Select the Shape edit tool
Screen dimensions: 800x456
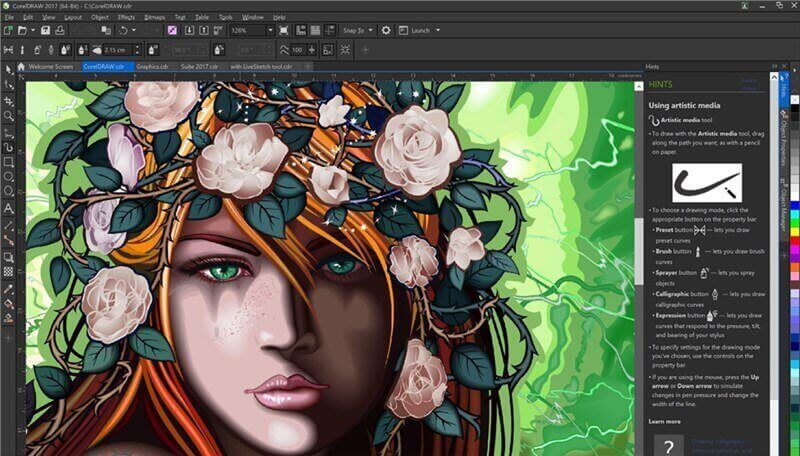[8, 85]
